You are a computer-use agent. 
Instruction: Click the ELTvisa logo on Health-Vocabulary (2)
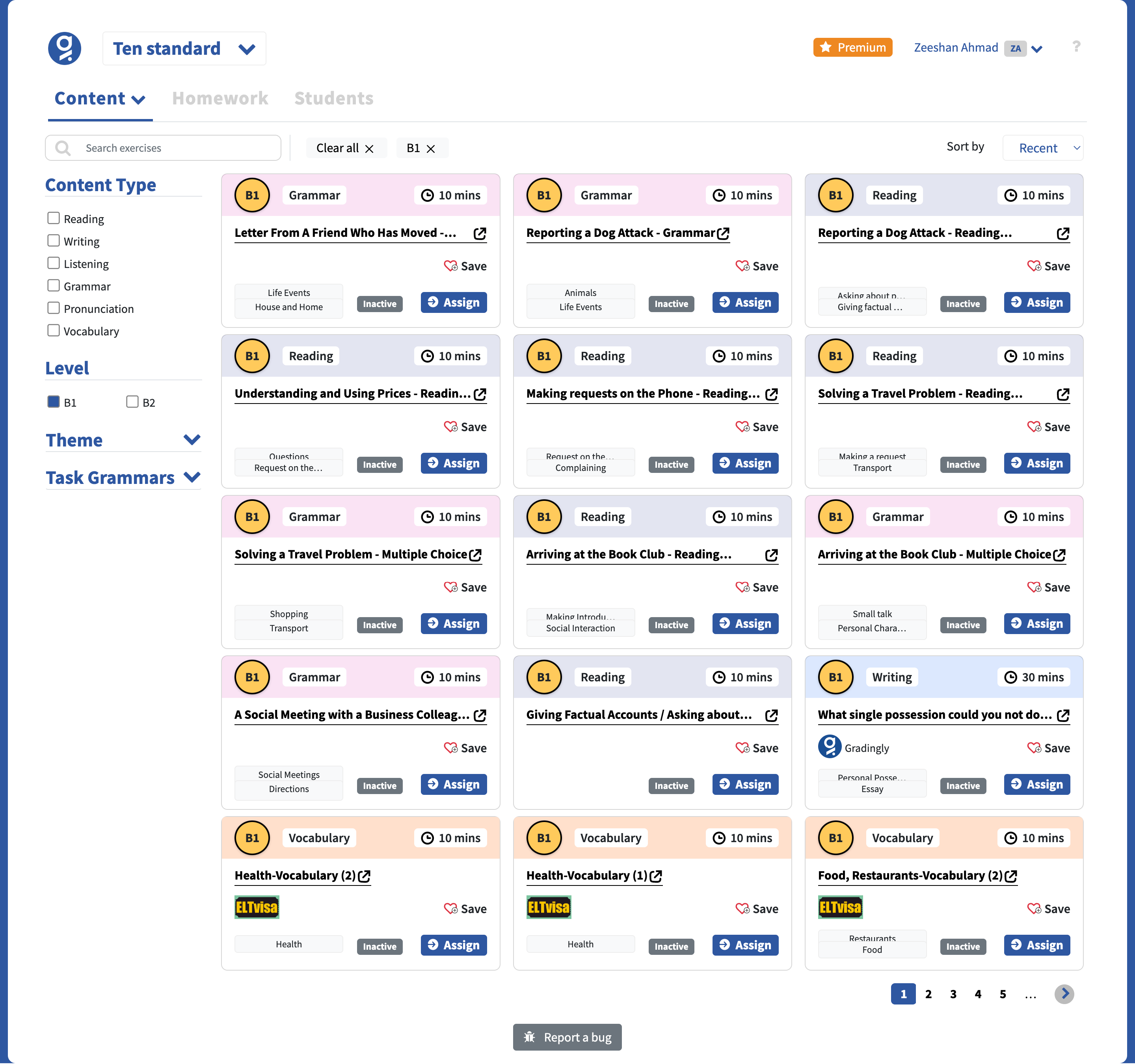click(257, 907)
